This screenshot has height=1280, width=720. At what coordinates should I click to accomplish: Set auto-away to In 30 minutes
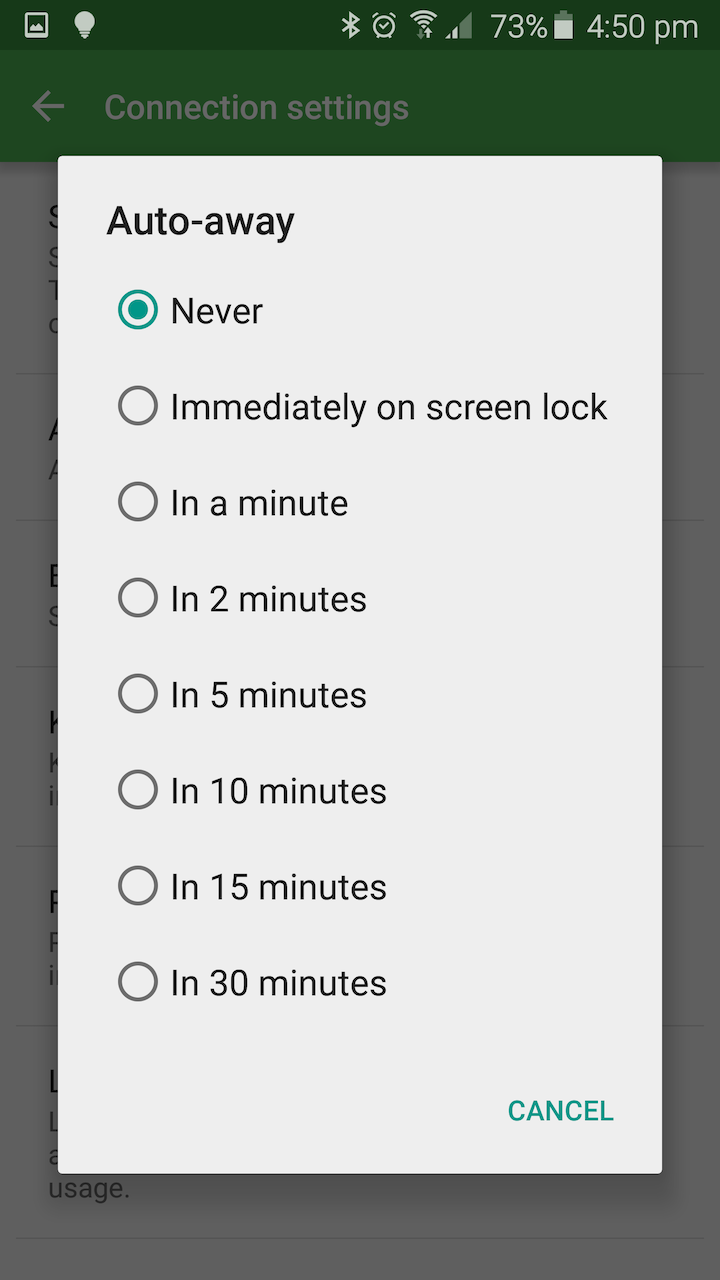click(138, 982)
